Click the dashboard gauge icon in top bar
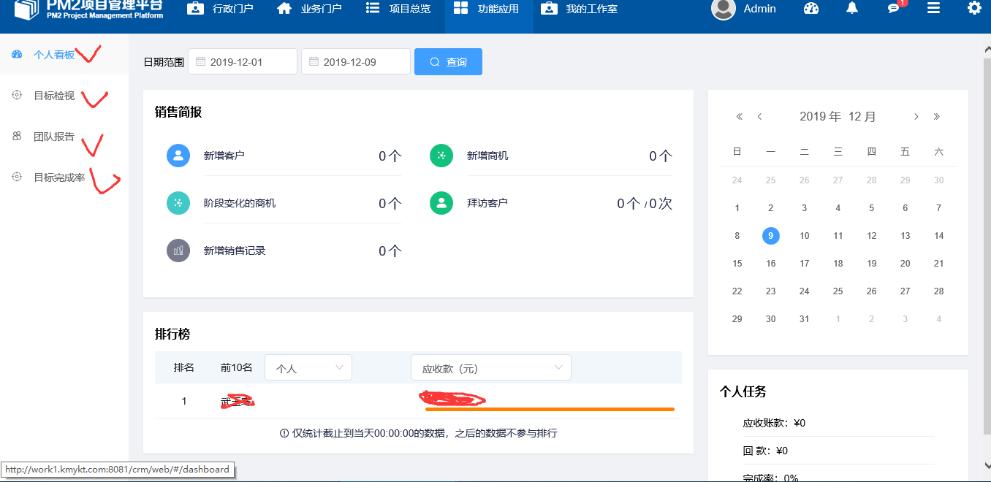The height and width of the screenshot is (482, 991). coord(811,9)
